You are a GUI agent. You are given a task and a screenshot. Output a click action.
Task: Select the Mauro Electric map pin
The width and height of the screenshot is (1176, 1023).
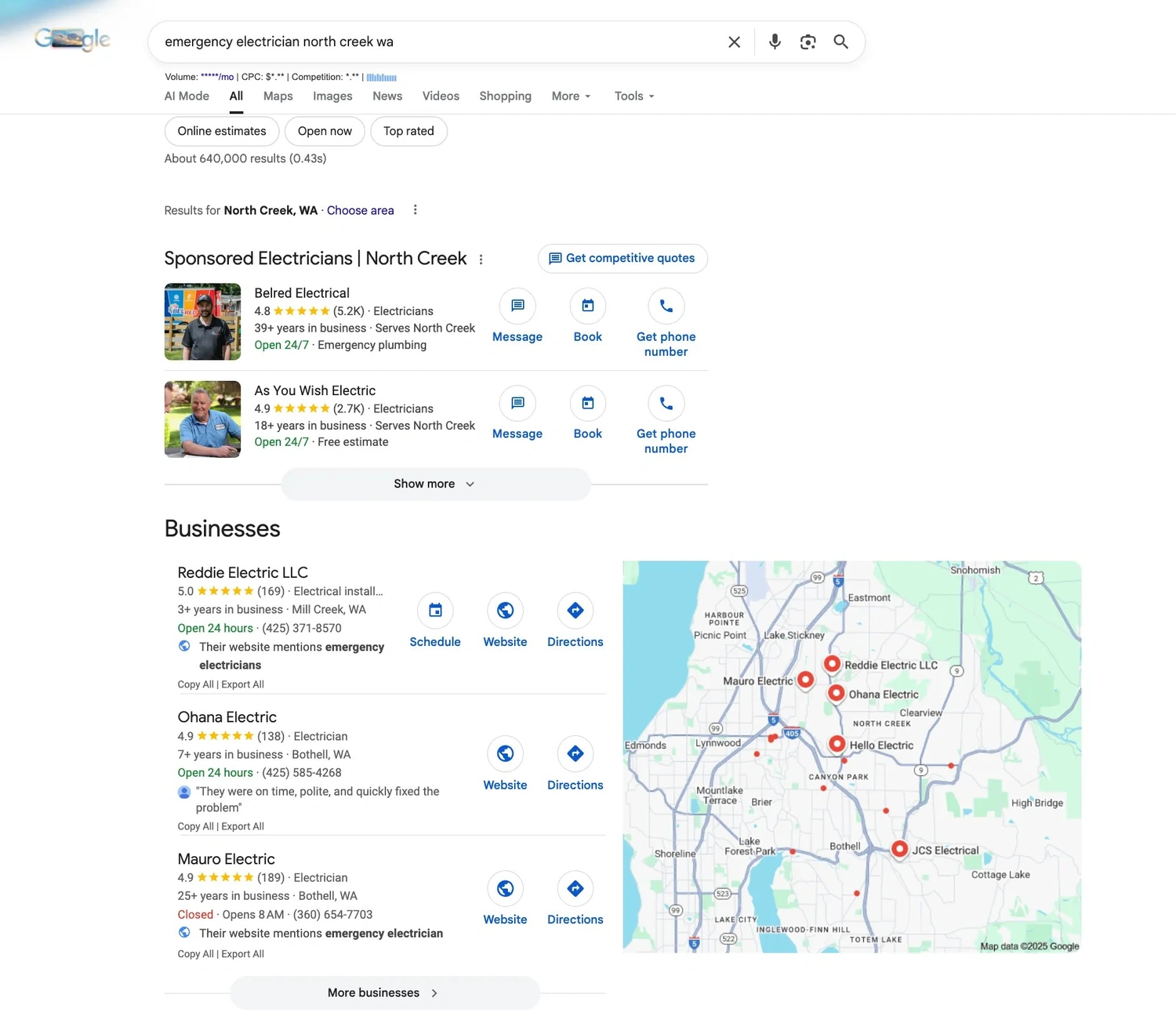point(805,680)
